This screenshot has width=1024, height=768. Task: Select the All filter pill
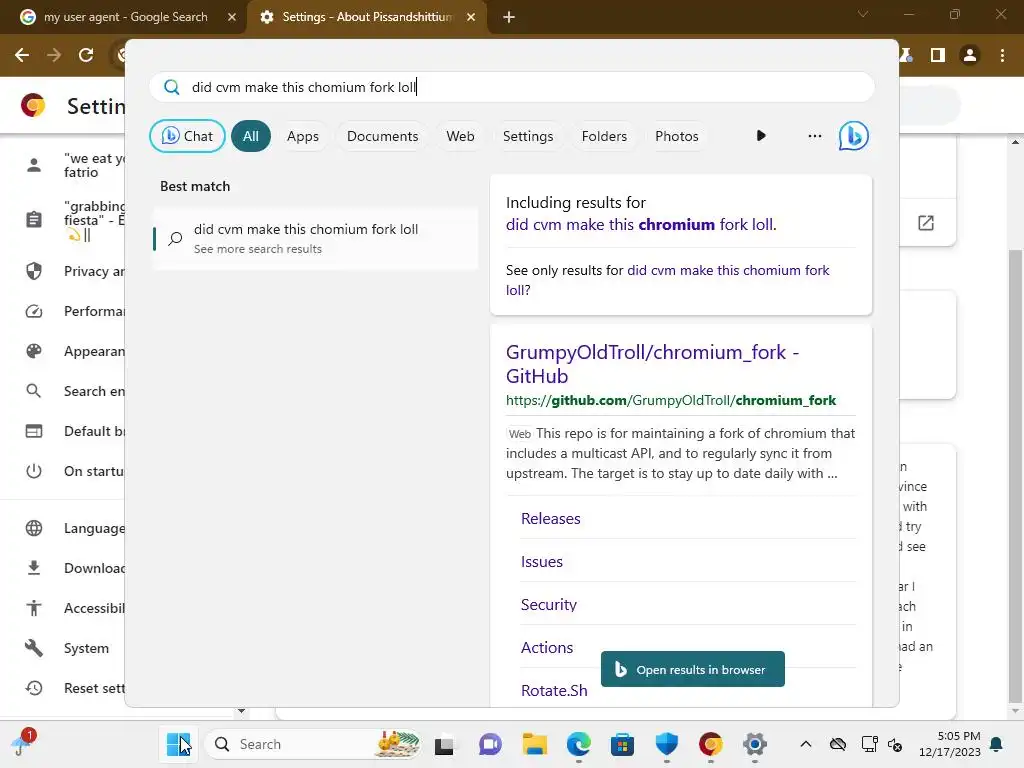pyautogui.click(x=251, y=136)
